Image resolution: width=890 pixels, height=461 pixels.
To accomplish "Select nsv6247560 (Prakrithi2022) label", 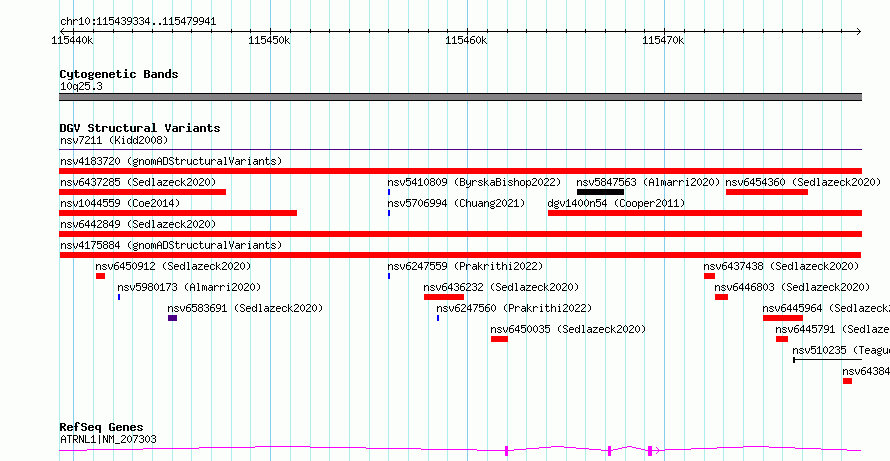I will (x=514, y=308).
